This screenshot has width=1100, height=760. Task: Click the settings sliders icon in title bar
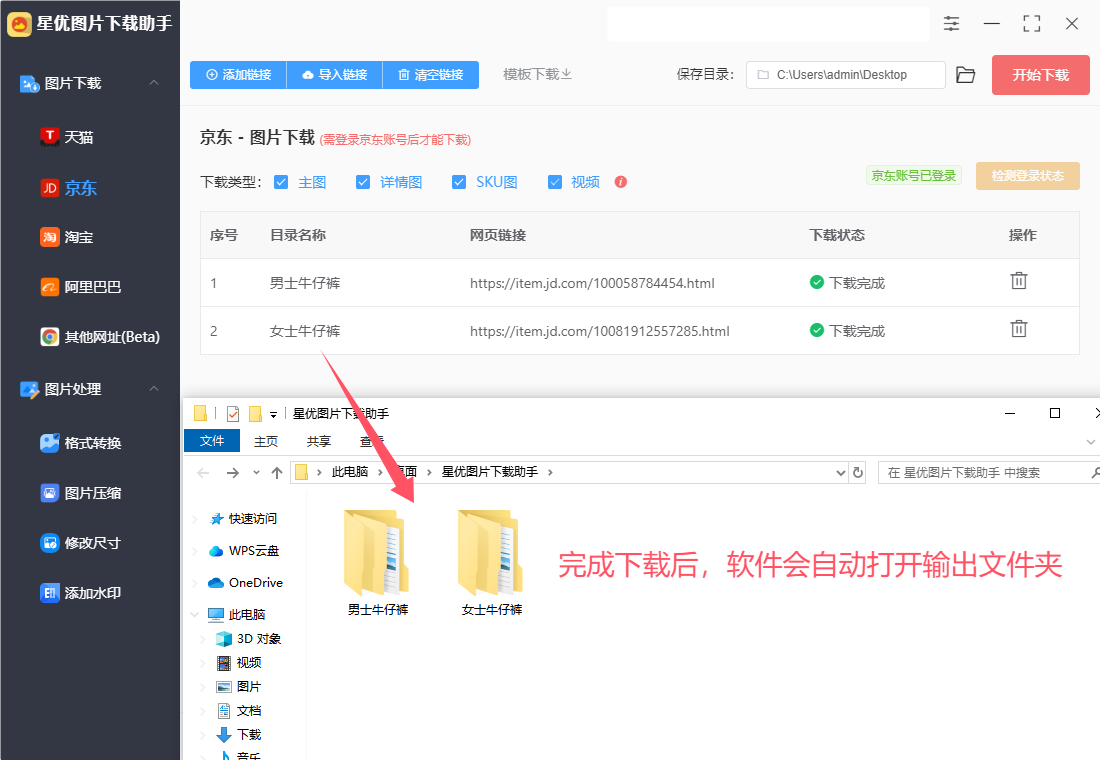click(x=951, y=23)
